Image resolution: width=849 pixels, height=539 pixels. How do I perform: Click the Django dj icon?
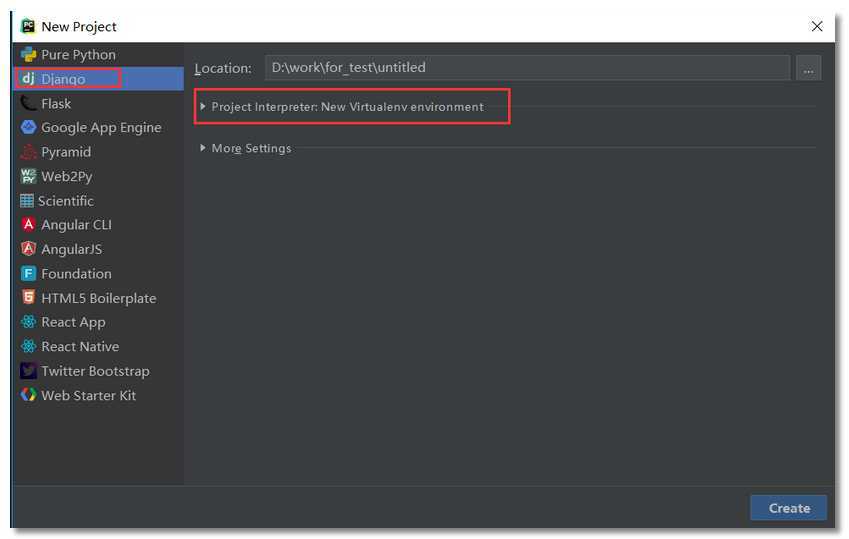point(28,79)
